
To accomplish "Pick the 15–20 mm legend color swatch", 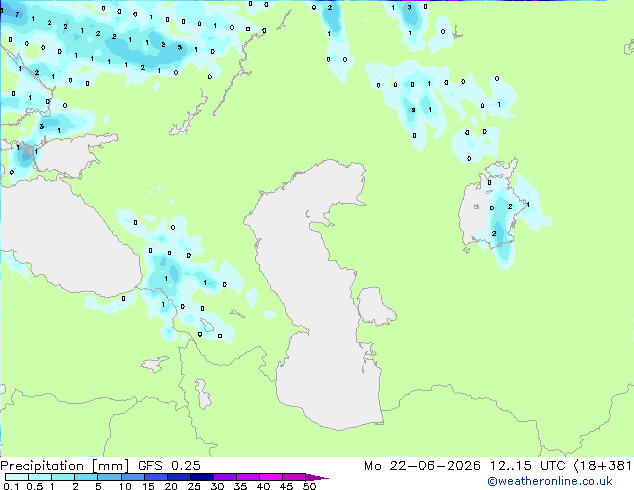I will [155, 477].
